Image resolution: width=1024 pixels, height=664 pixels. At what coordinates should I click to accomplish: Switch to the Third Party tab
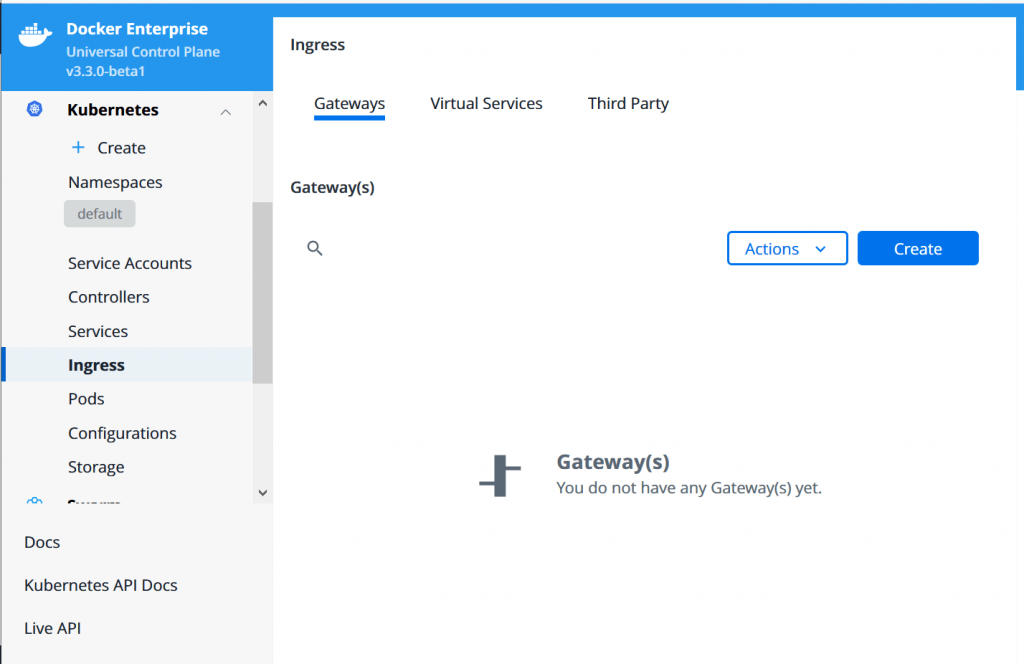pyautogui.click(x=628, y=104)
